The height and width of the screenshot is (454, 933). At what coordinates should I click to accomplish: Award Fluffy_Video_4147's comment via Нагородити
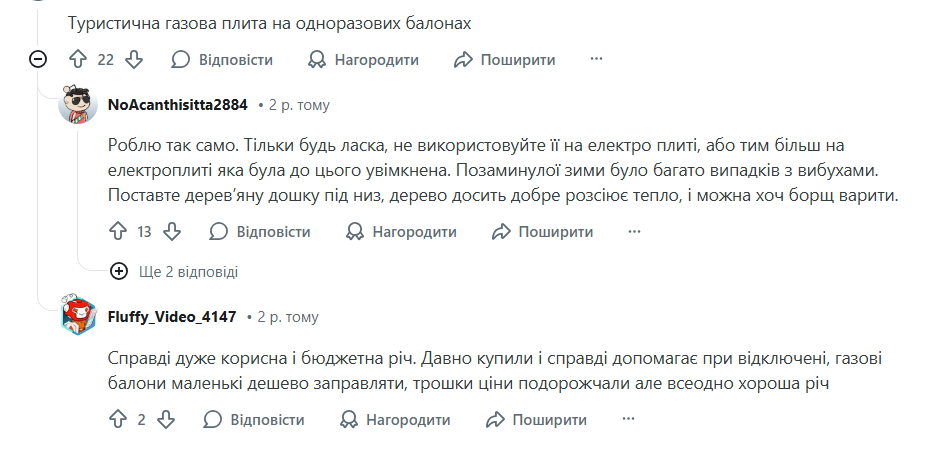[x=395, y=420]
